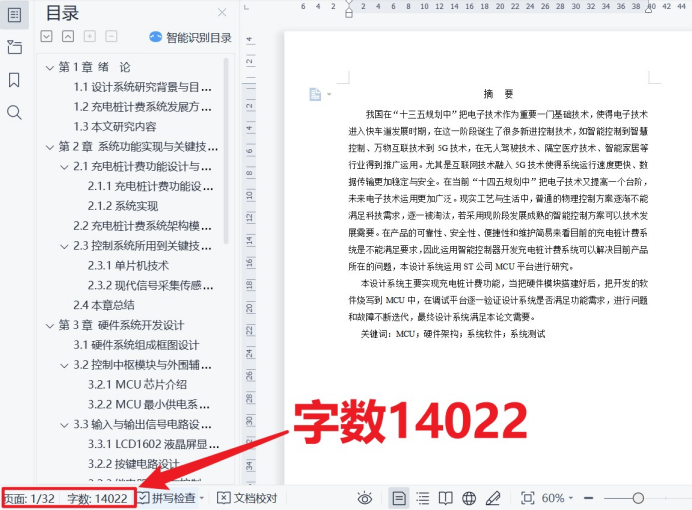
Task: Click 页面: 1/32 status entry
Action: pyautogui.click(x=30, y=499)
